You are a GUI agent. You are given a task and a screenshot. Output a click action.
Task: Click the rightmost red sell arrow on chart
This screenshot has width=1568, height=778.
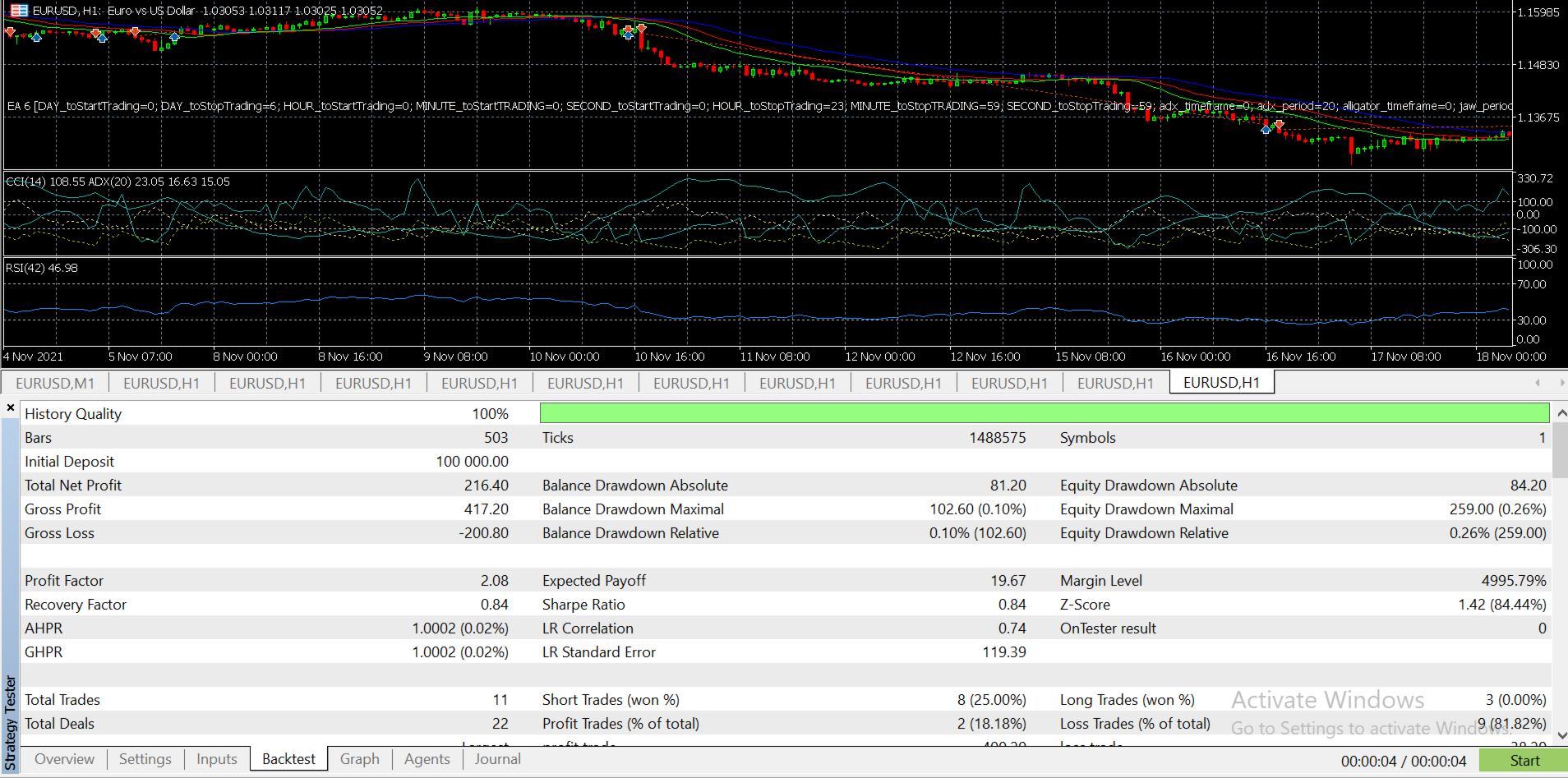tap(1279, 125)
